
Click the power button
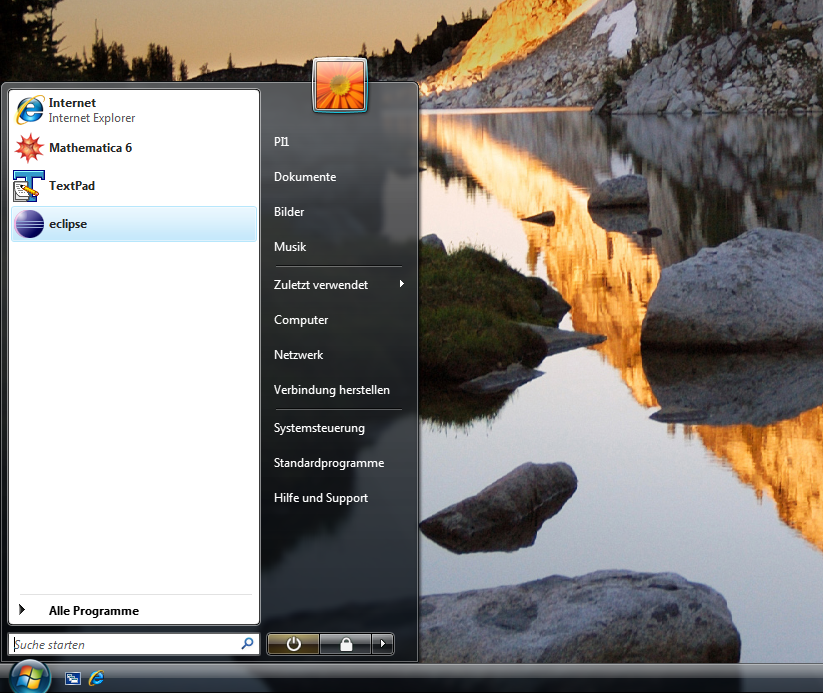pyautogui.click(x=293, y=644)
